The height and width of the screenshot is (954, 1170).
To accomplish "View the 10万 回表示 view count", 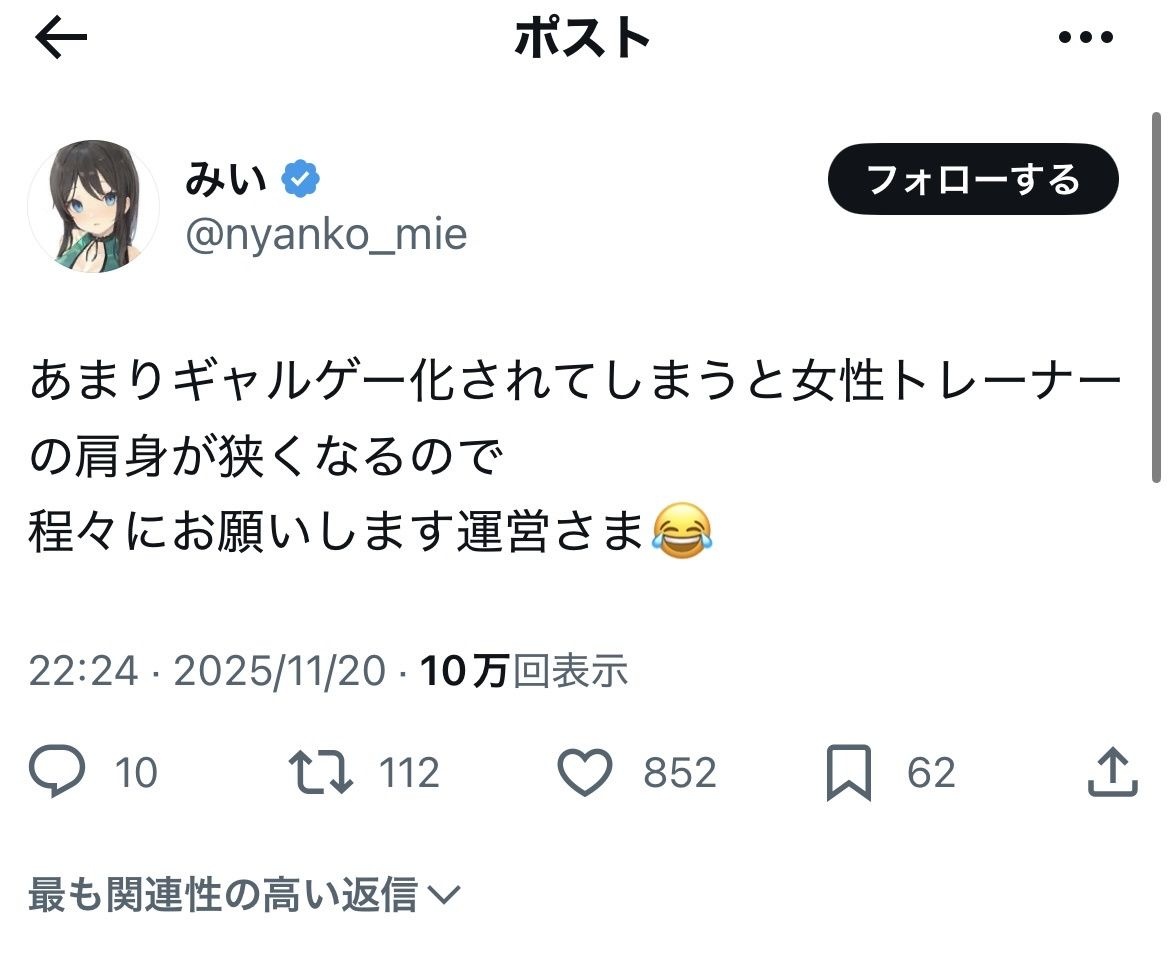I will click(x=524, y=671).
